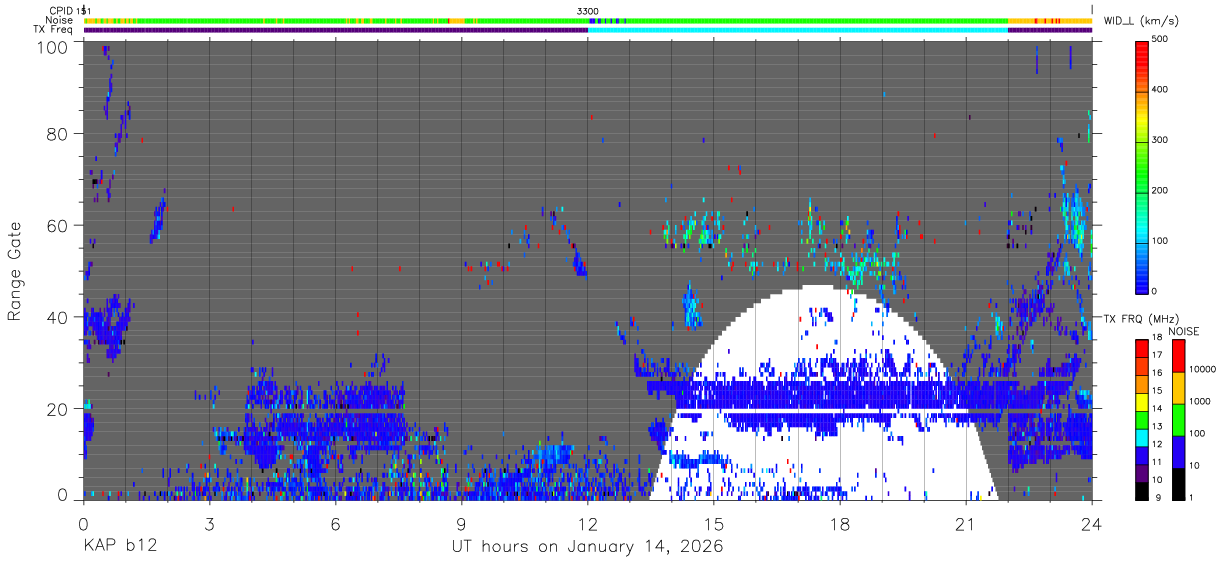Click the "NOISE" legend title
The height and width of the screenshot is (567, 1228).
pos(1184,331)
